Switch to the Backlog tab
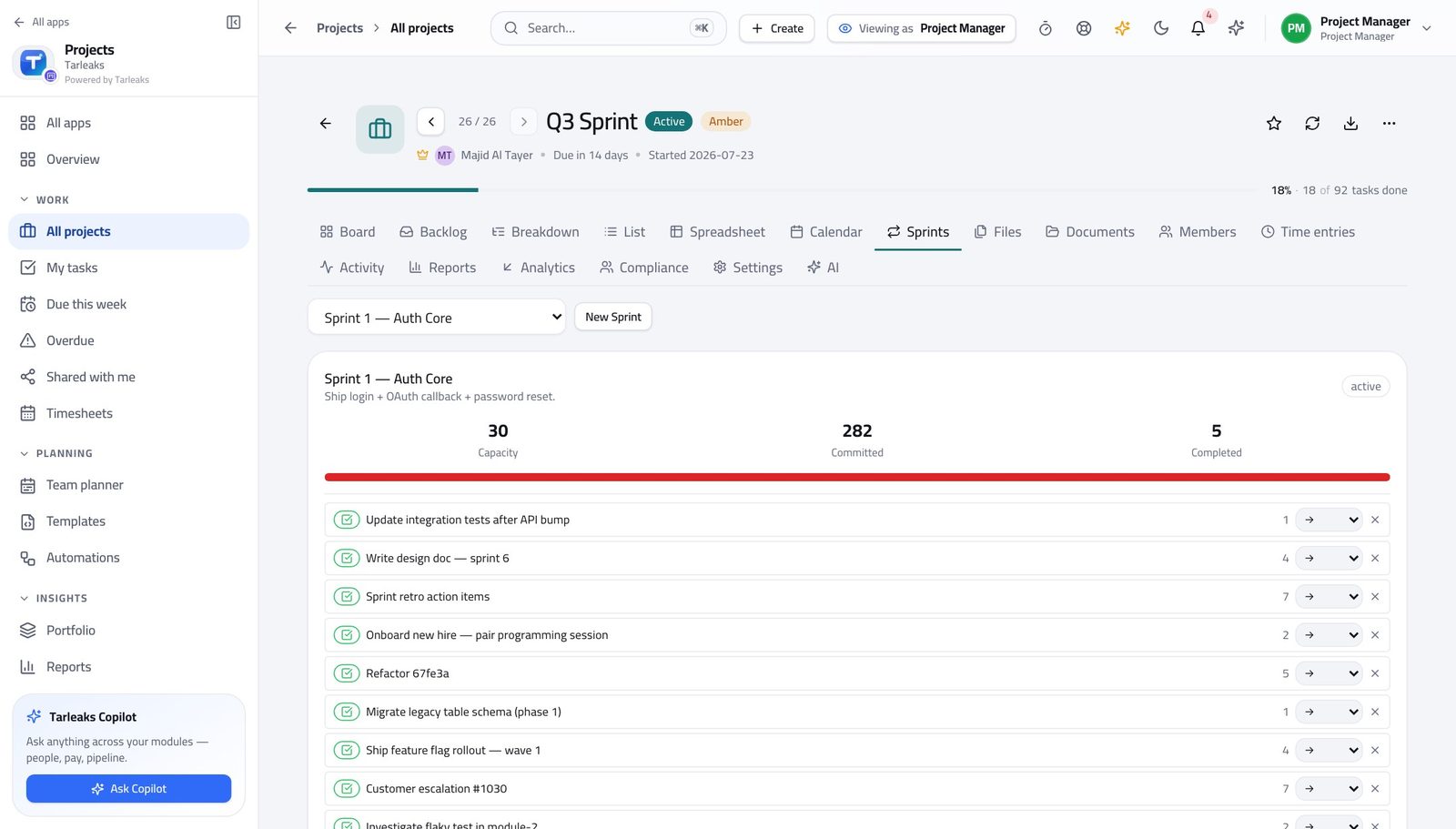The height and width of the screenshot is (829, 1456). click(433, 232)
